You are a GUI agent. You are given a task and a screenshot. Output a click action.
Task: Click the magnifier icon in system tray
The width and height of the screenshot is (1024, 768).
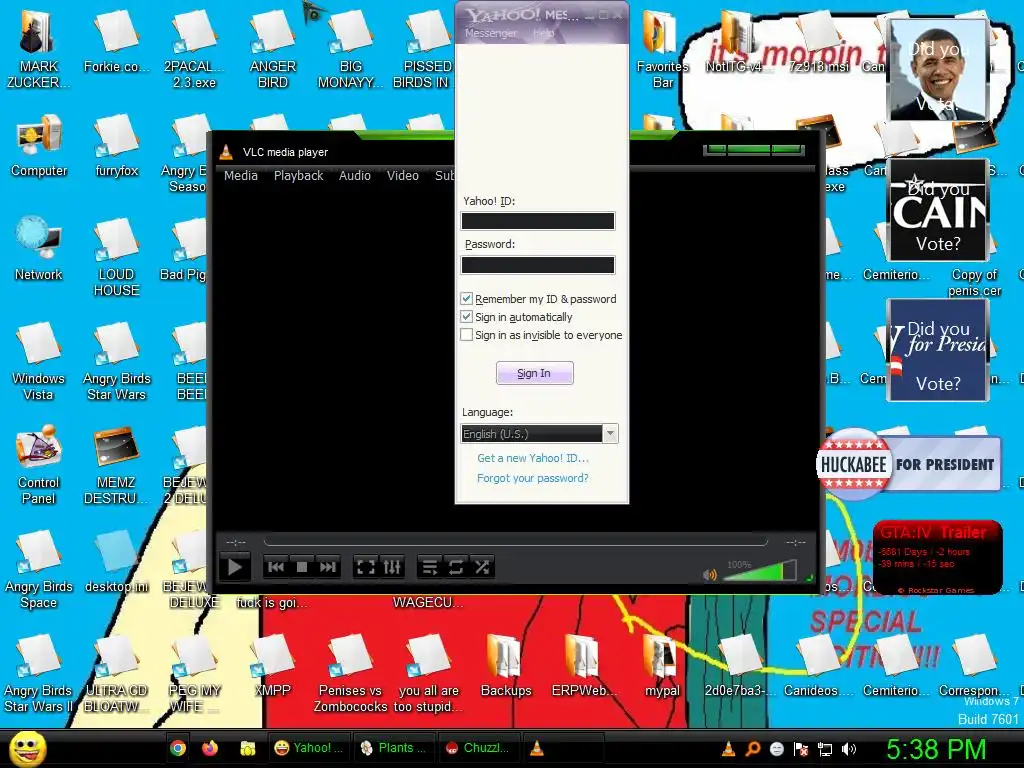coord(752,749)
